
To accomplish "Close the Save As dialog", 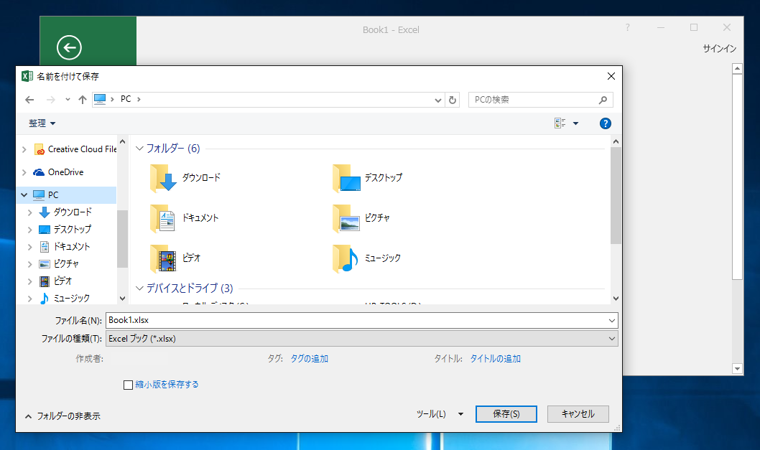I will [x=611, y=76].
